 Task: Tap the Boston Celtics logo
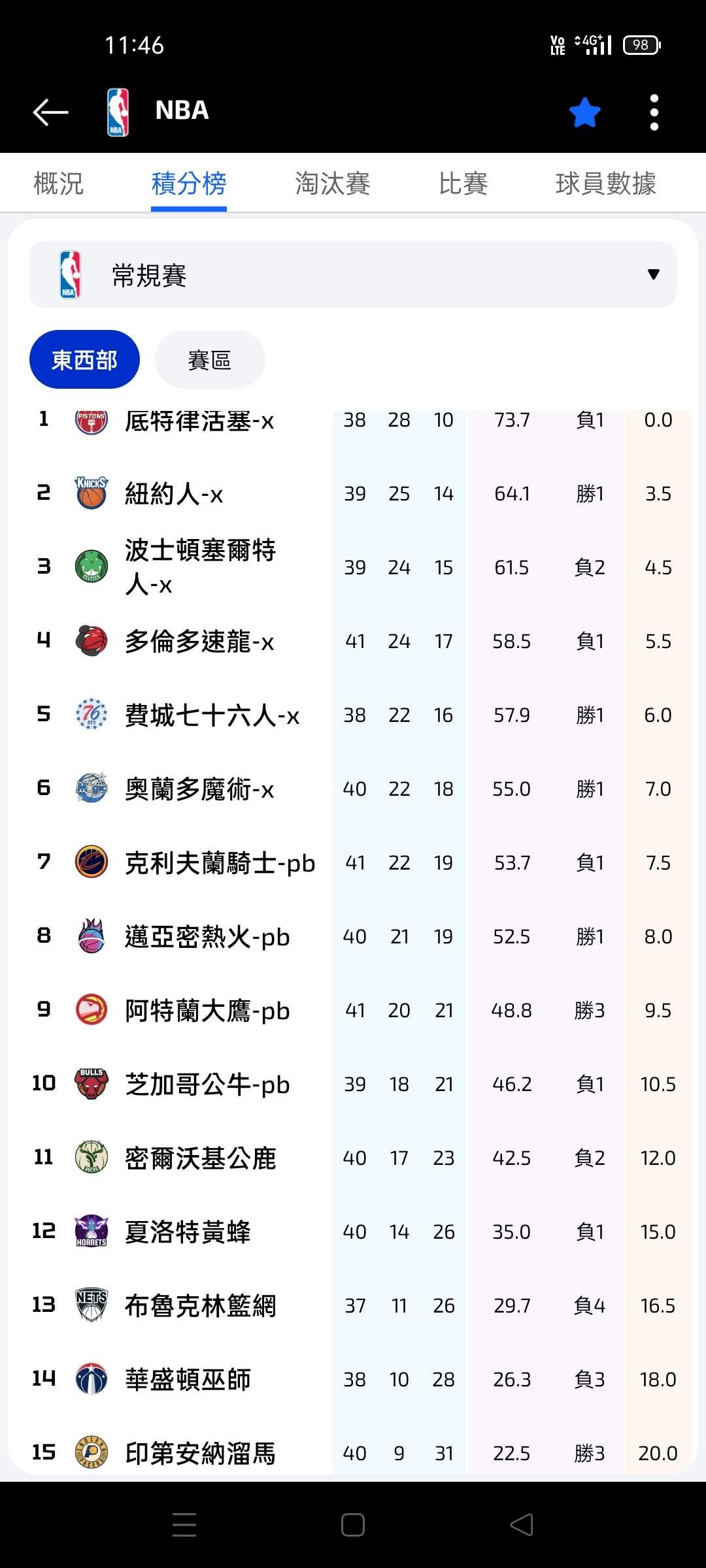92,567
